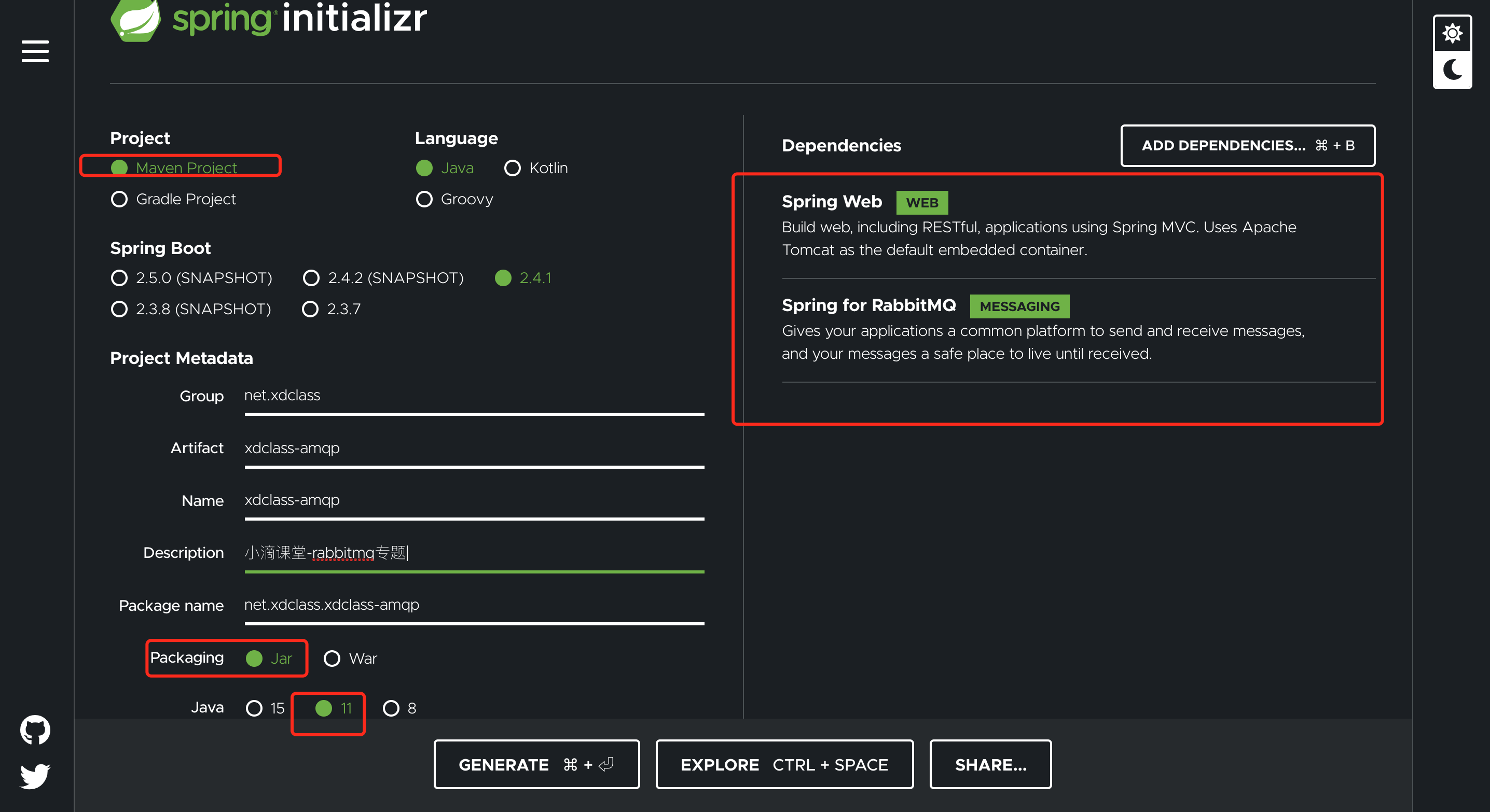This screenshot has height=812, width=1490.
Task: Select Java version 8
Action: [399, 708]
